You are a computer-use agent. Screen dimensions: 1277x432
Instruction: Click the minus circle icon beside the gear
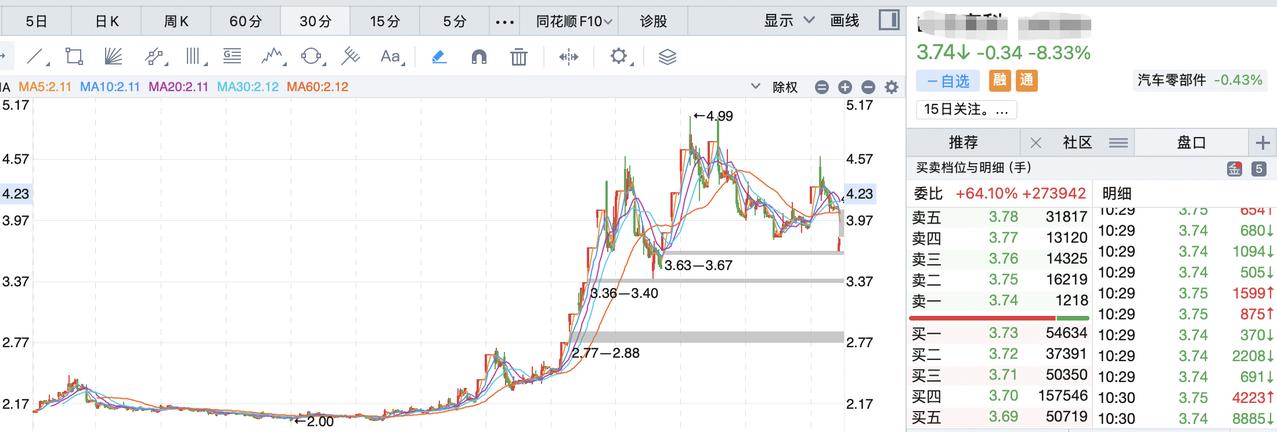pyautogui.click(x=867, y=87)
